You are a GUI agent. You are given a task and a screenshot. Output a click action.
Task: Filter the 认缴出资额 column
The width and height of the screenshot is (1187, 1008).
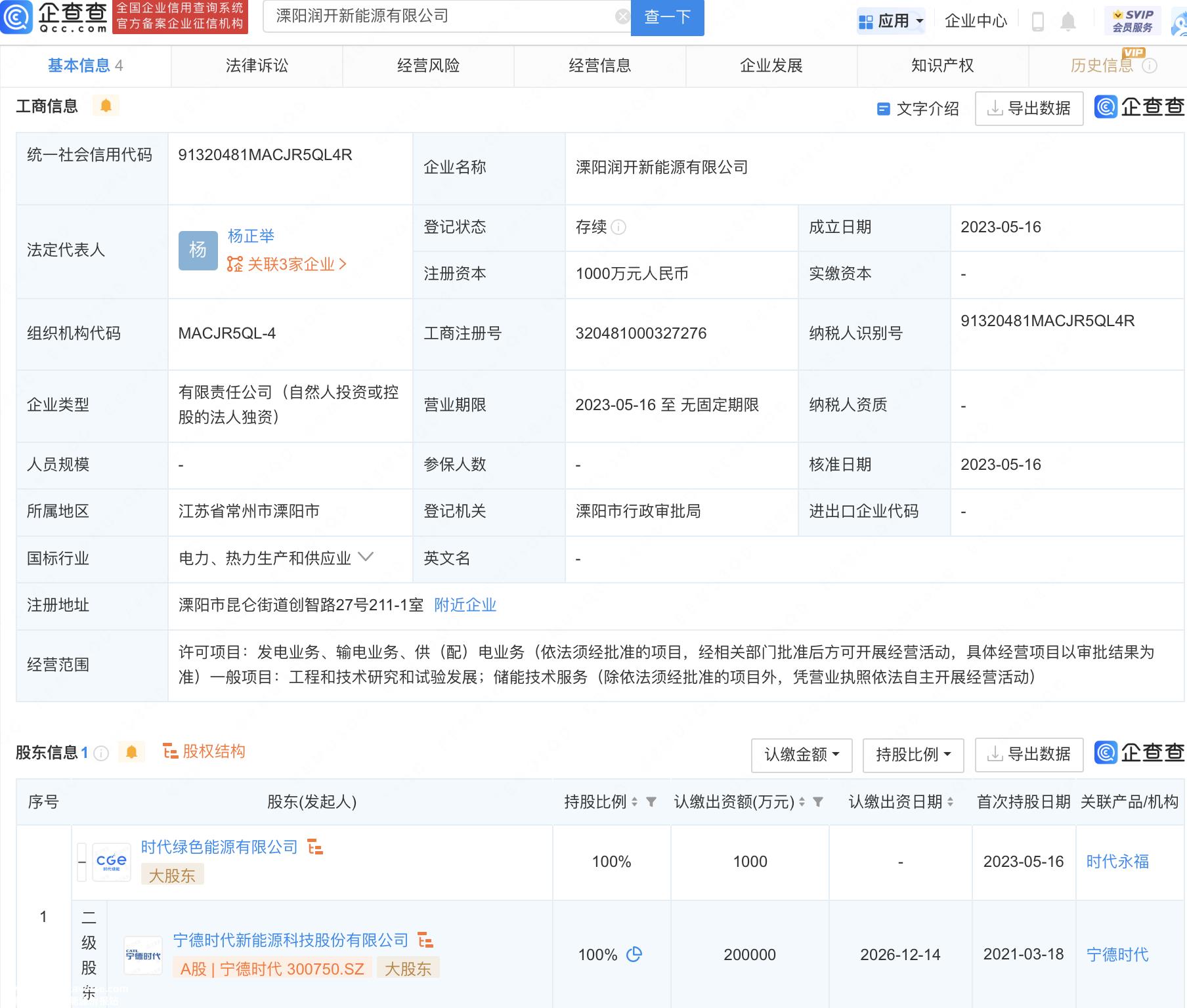coord(818,802)
